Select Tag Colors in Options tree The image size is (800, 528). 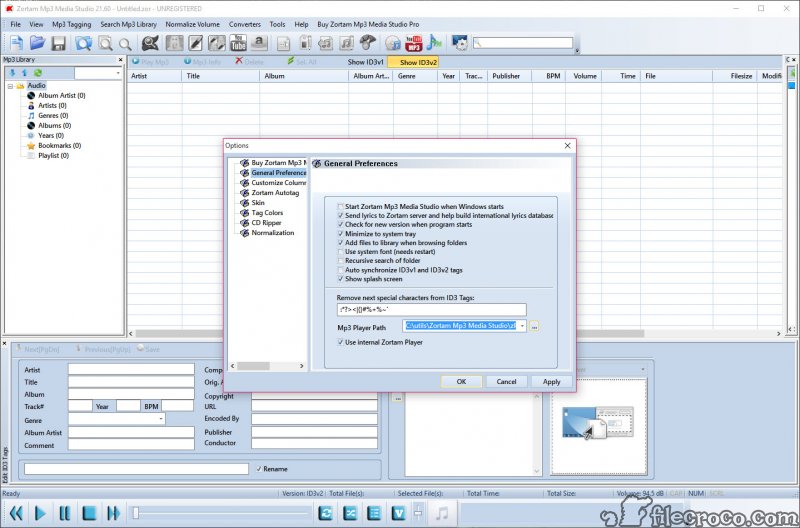click(267, 213)
